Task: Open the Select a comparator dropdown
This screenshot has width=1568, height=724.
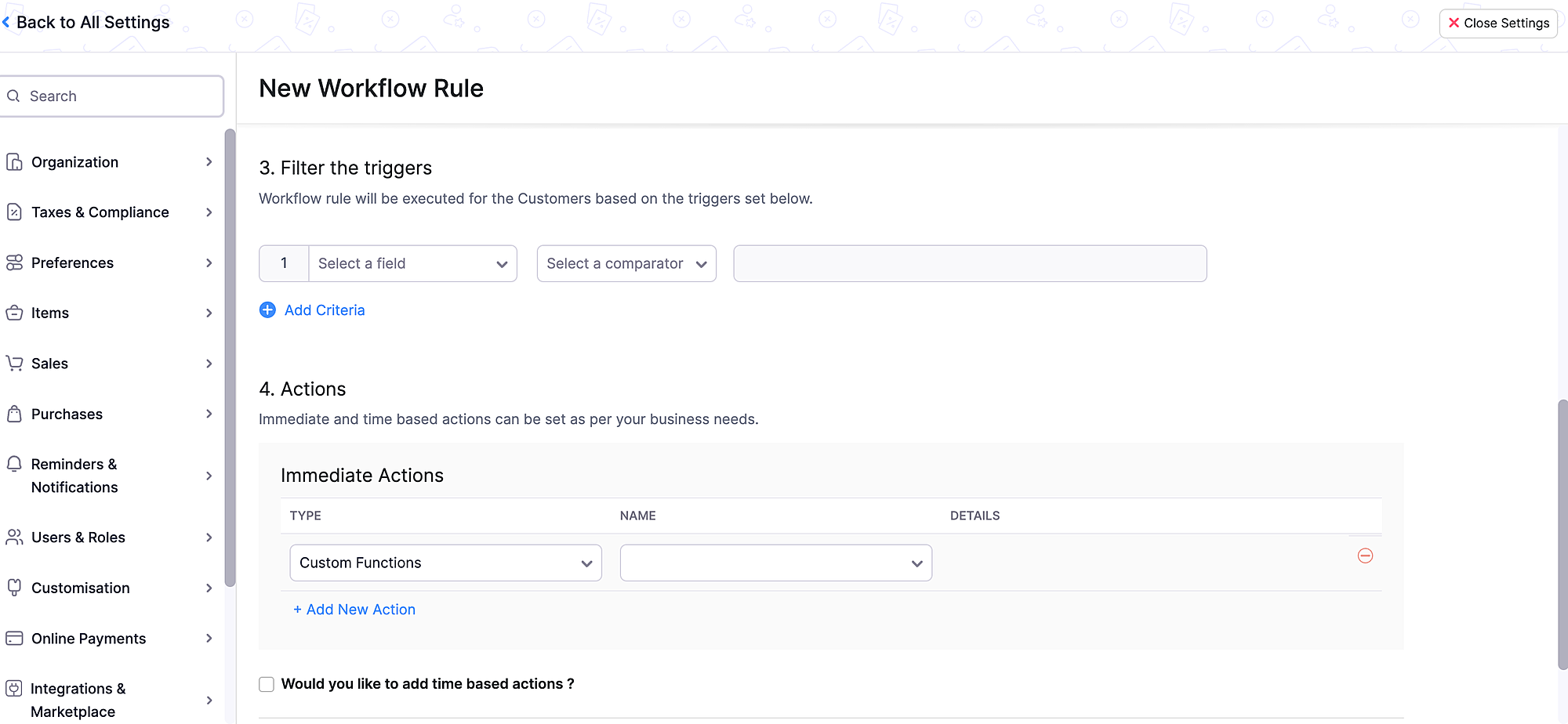Action: point(626,263)
